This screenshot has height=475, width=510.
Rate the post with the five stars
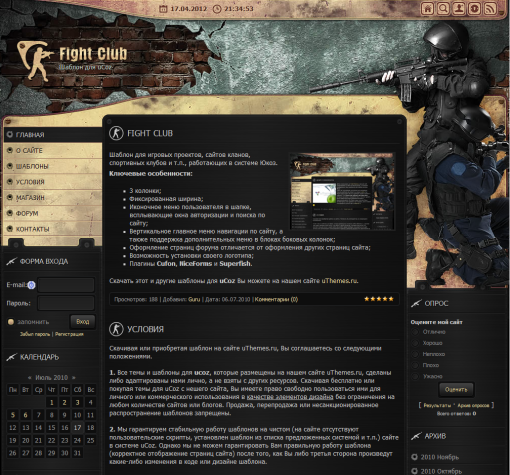379,299
